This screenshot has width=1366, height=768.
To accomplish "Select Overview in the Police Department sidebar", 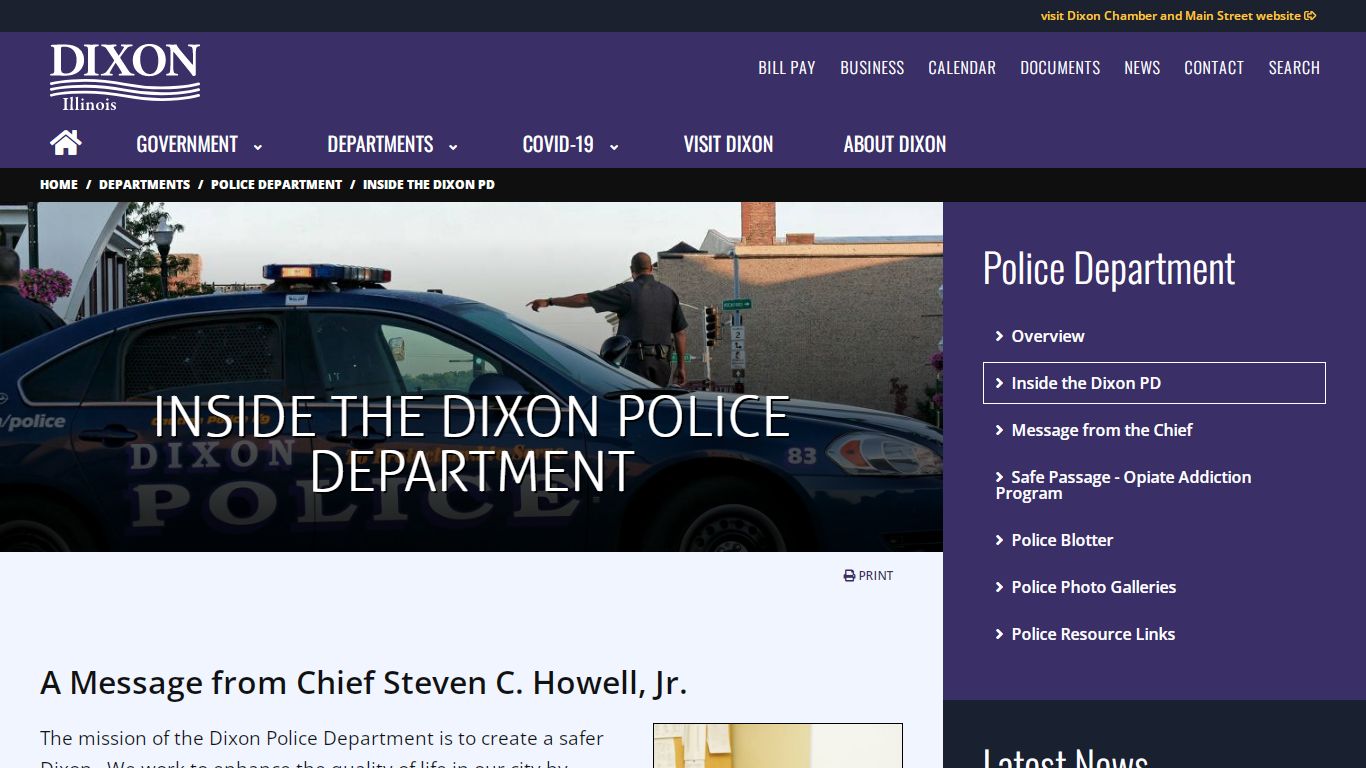I will tap(1154, 336).
